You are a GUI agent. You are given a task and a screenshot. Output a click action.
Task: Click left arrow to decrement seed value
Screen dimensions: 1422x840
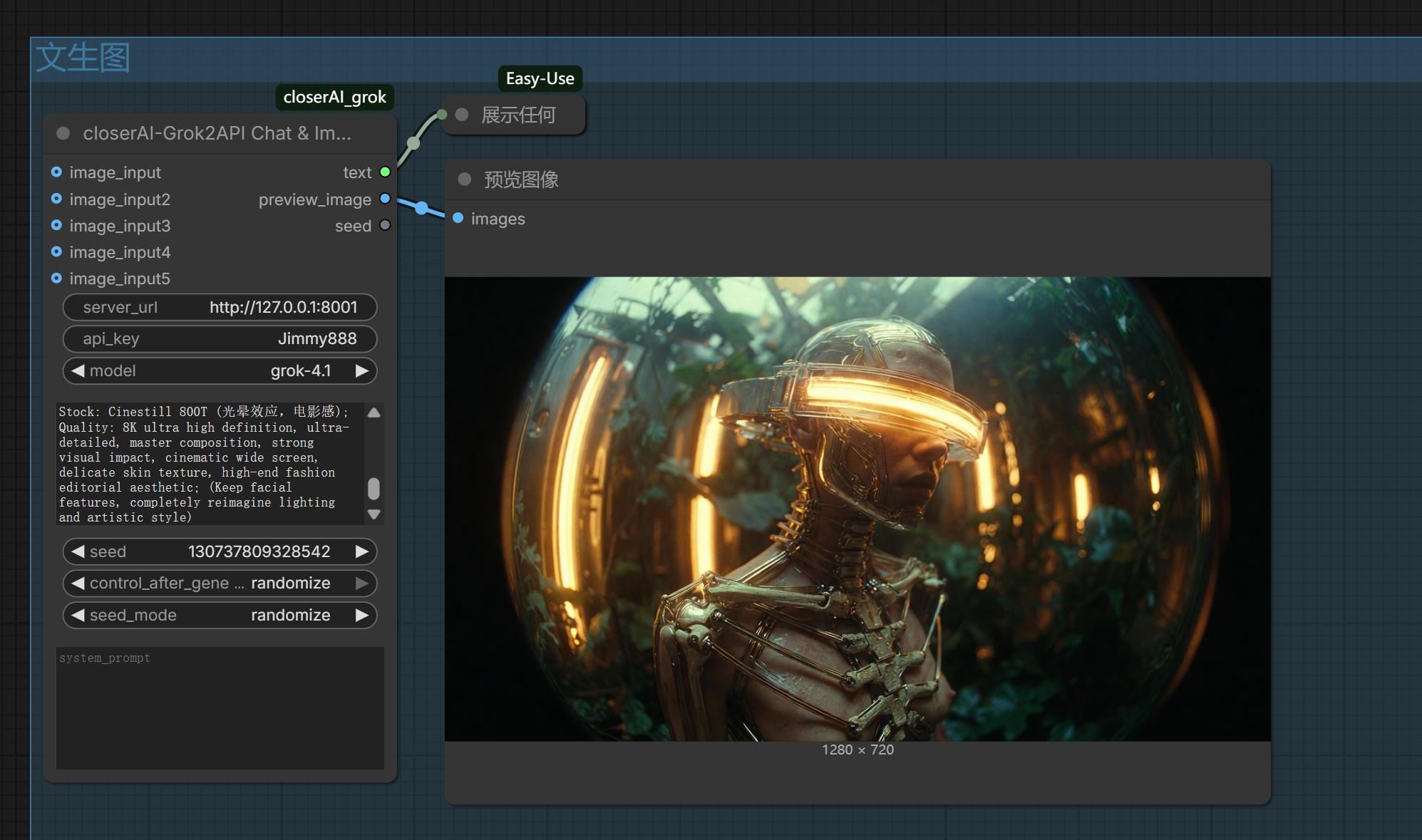(x=78, y=551)
